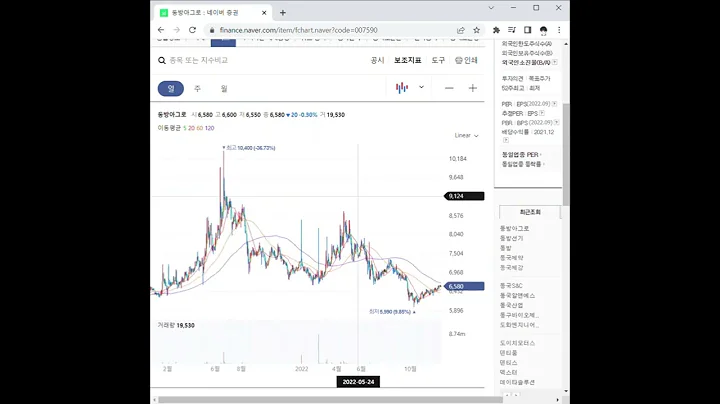Open the 공시 menu
The image size is (720, 404).
pos(377,61)
